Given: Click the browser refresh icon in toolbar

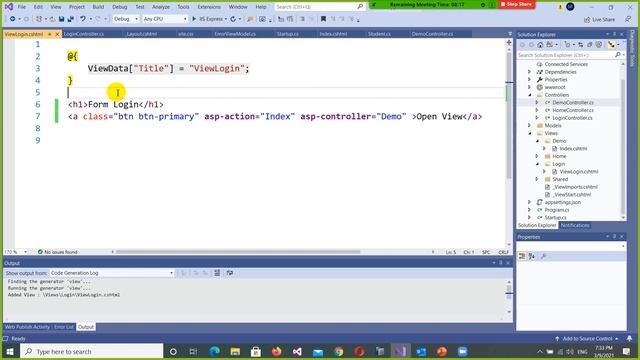Looking at the screenshot, I should tap(233, 19).
